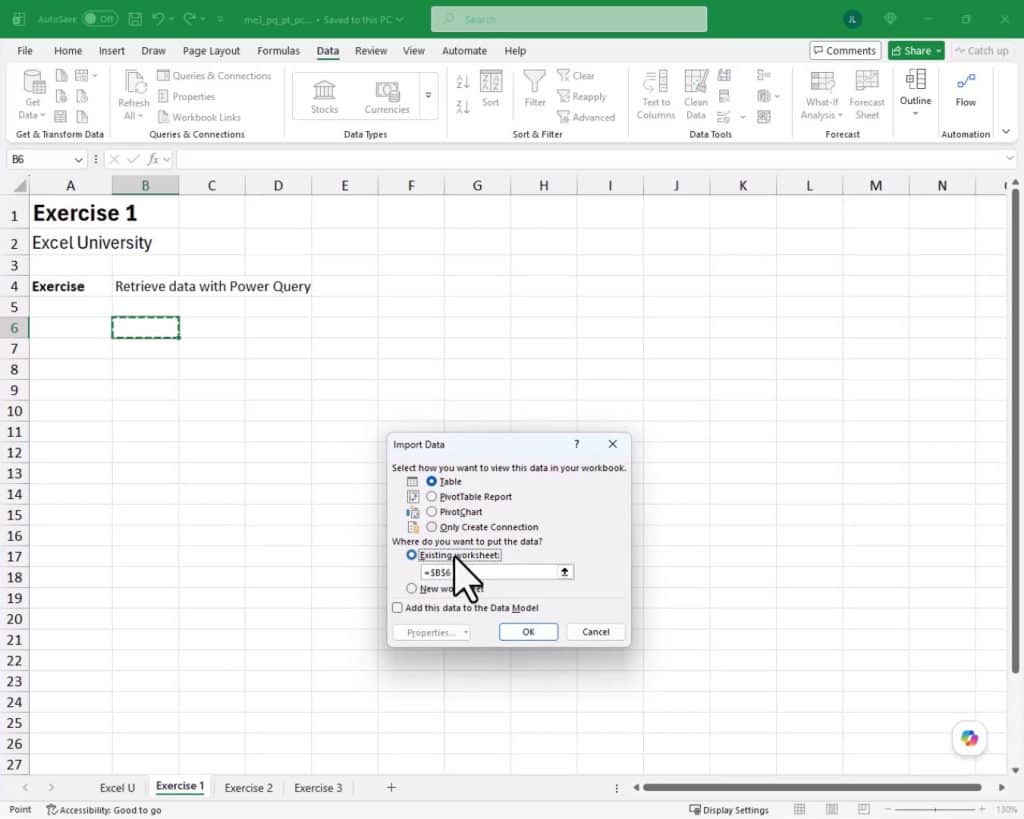Click the zoom slider in status bar
Screen dimensions: 1024x819
(x=935, y=810)
